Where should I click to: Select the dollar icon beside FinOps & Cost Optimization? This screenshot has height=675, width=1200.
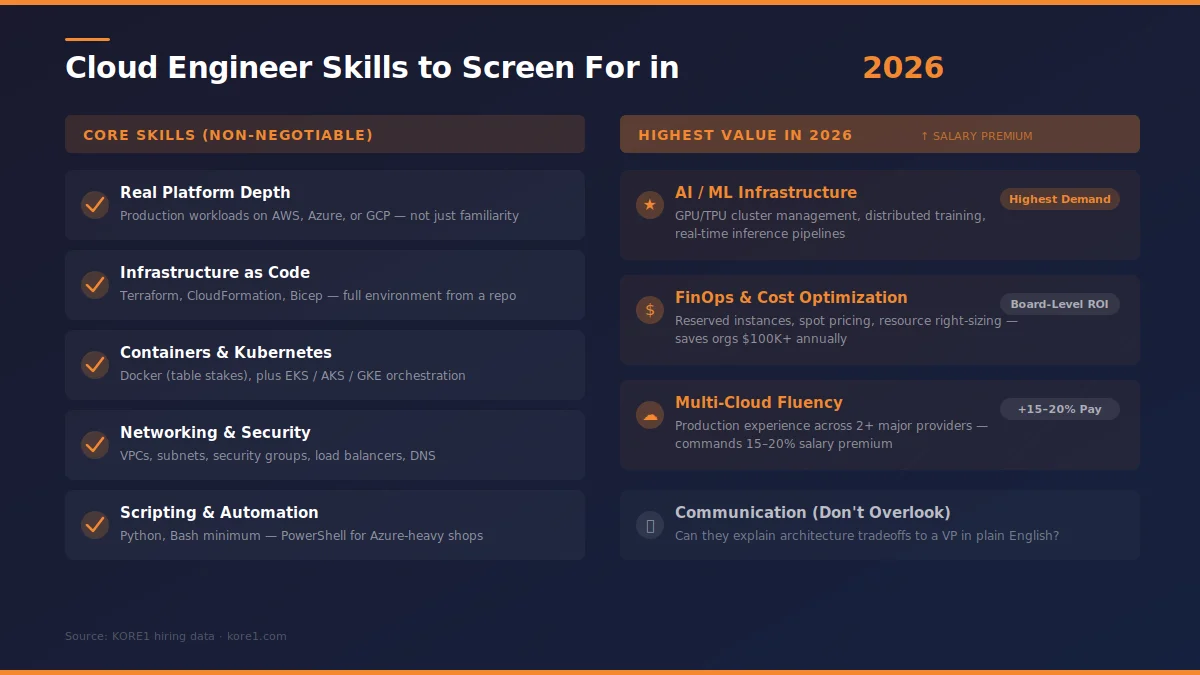(x=649, y=309)
